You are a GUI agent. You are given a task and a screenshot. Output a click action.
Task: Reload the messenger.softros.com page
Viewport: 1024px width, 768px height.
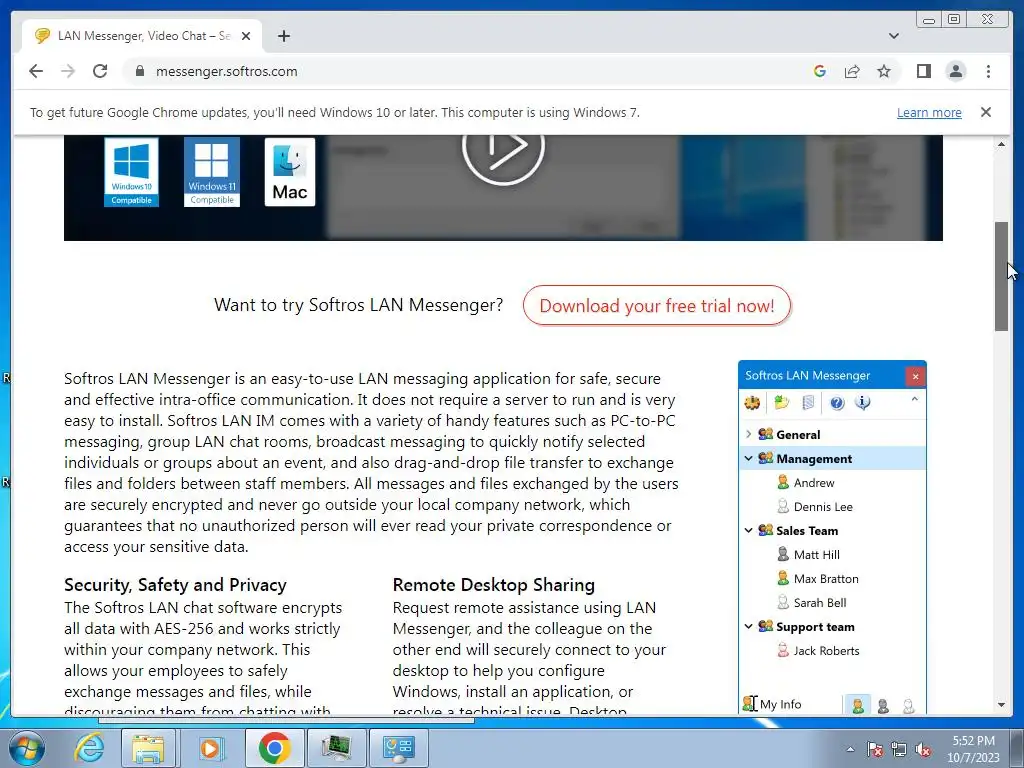click(x=100, y=71)
